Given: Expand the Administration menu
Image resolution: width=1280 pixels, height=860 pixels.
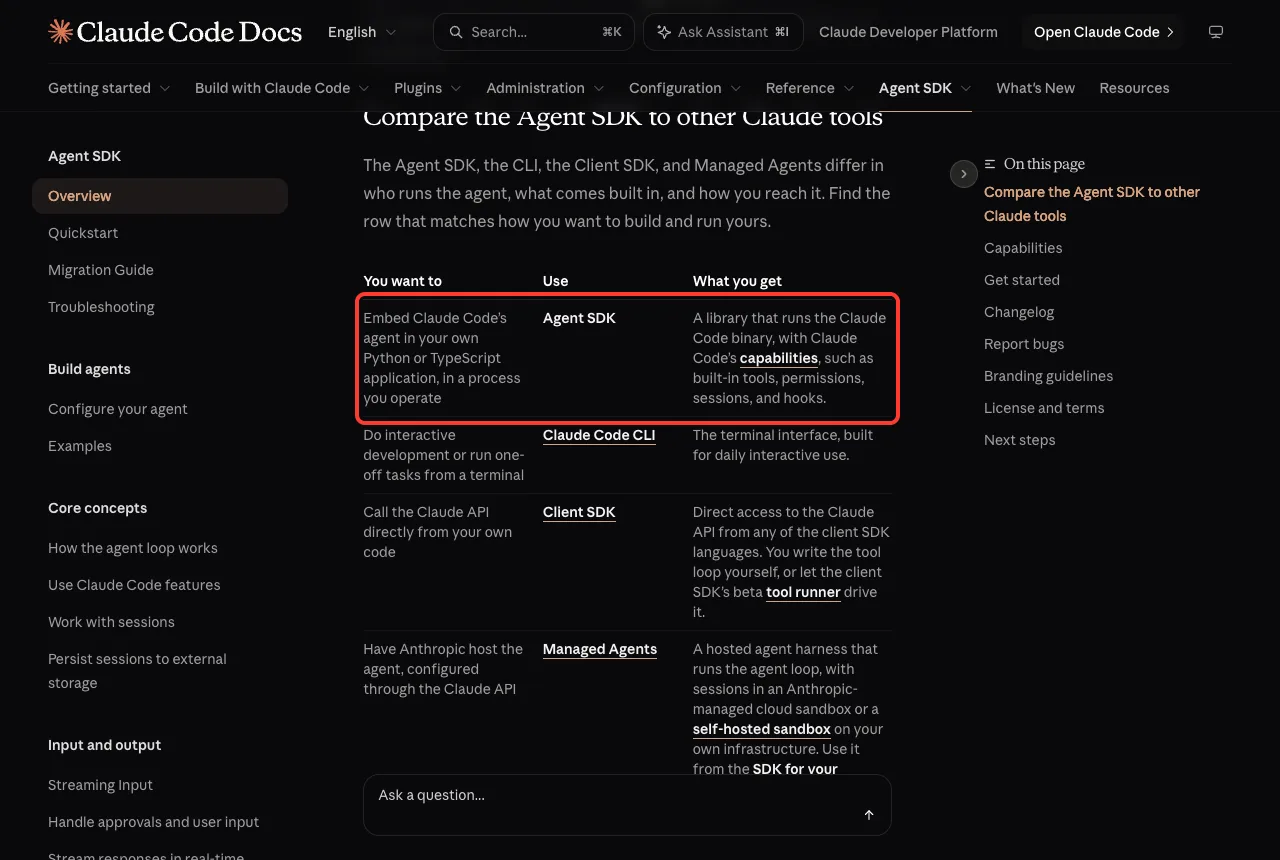Looking at the screenshot, I should 545,88.
